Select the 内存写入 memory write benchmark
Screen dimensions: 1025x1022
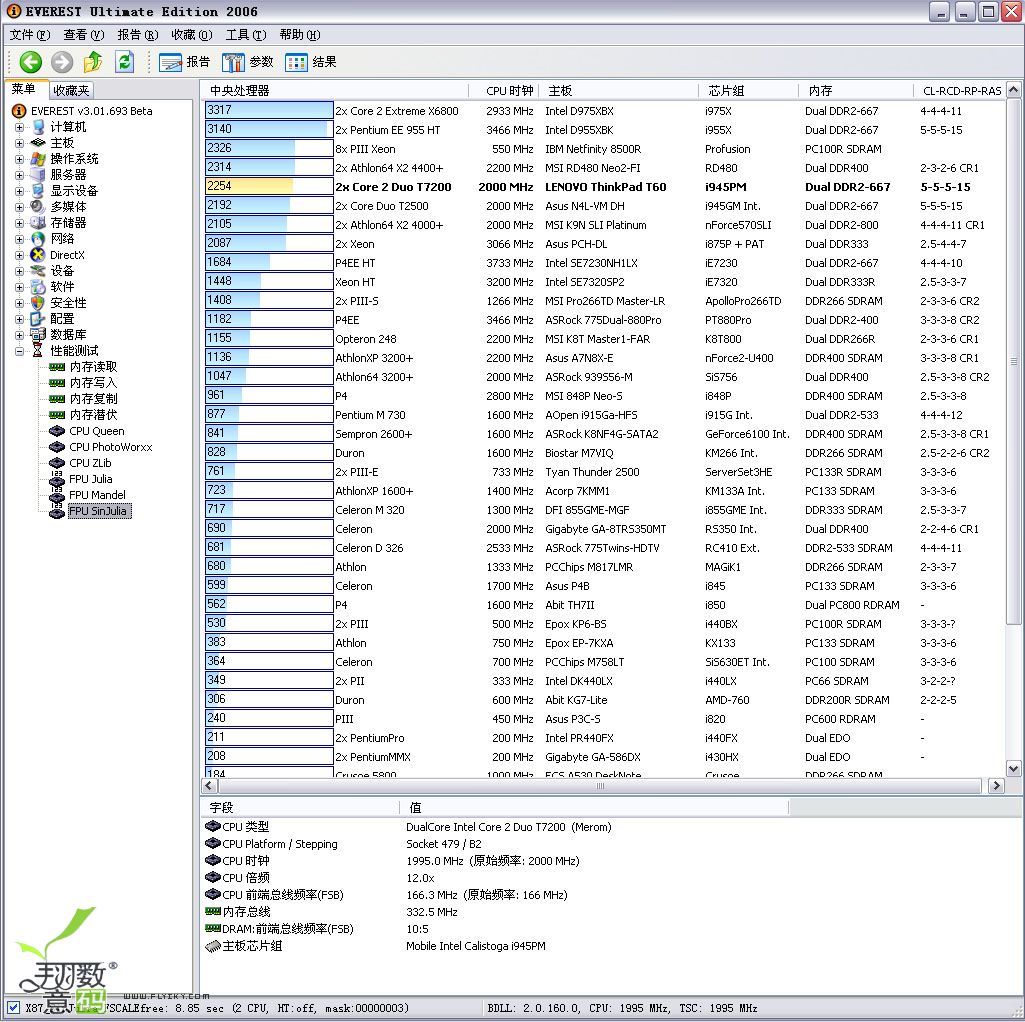click(93, 383)
